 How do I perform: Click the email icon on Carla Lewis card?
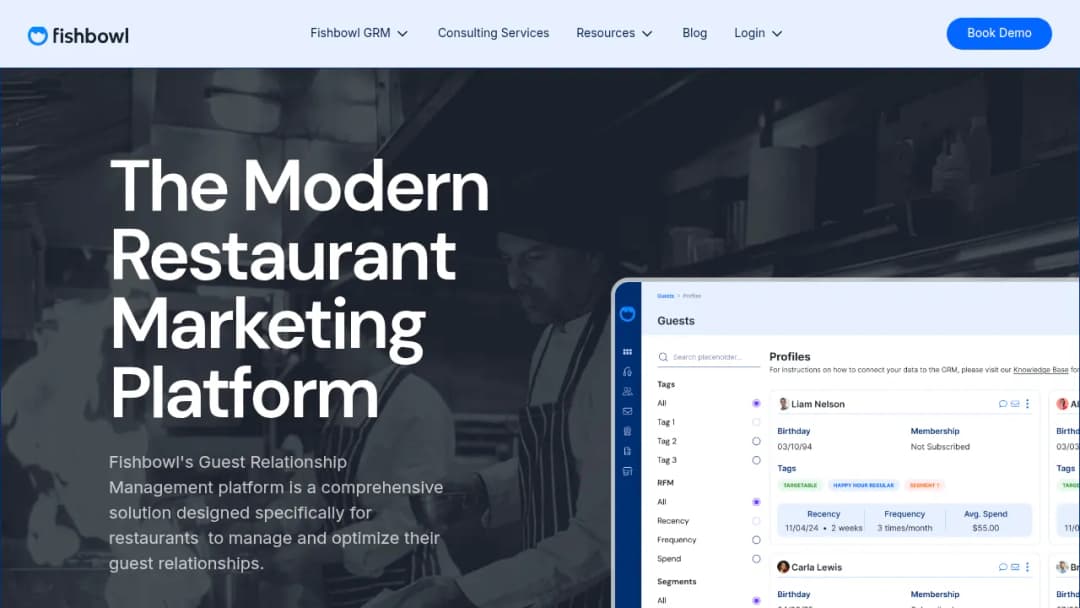(x=1015, y=567)
